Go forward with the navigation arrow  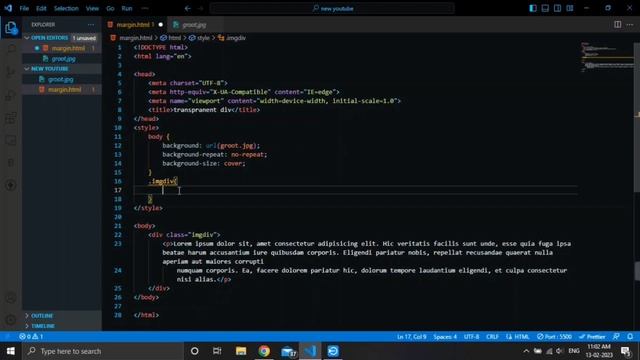[200, 8]
